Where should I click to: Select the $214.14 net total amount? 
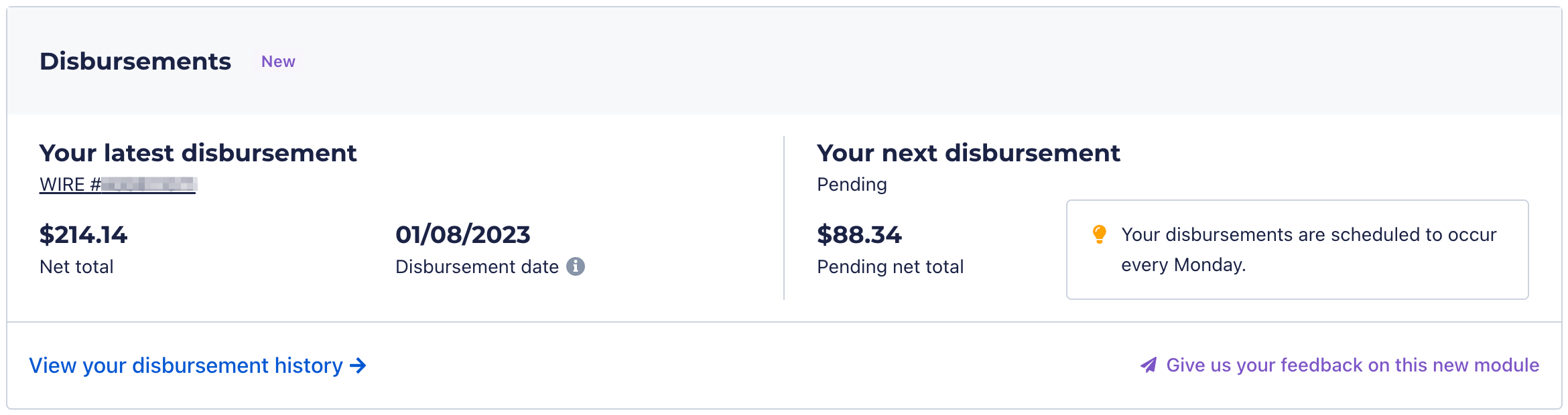tap(83, 235)
